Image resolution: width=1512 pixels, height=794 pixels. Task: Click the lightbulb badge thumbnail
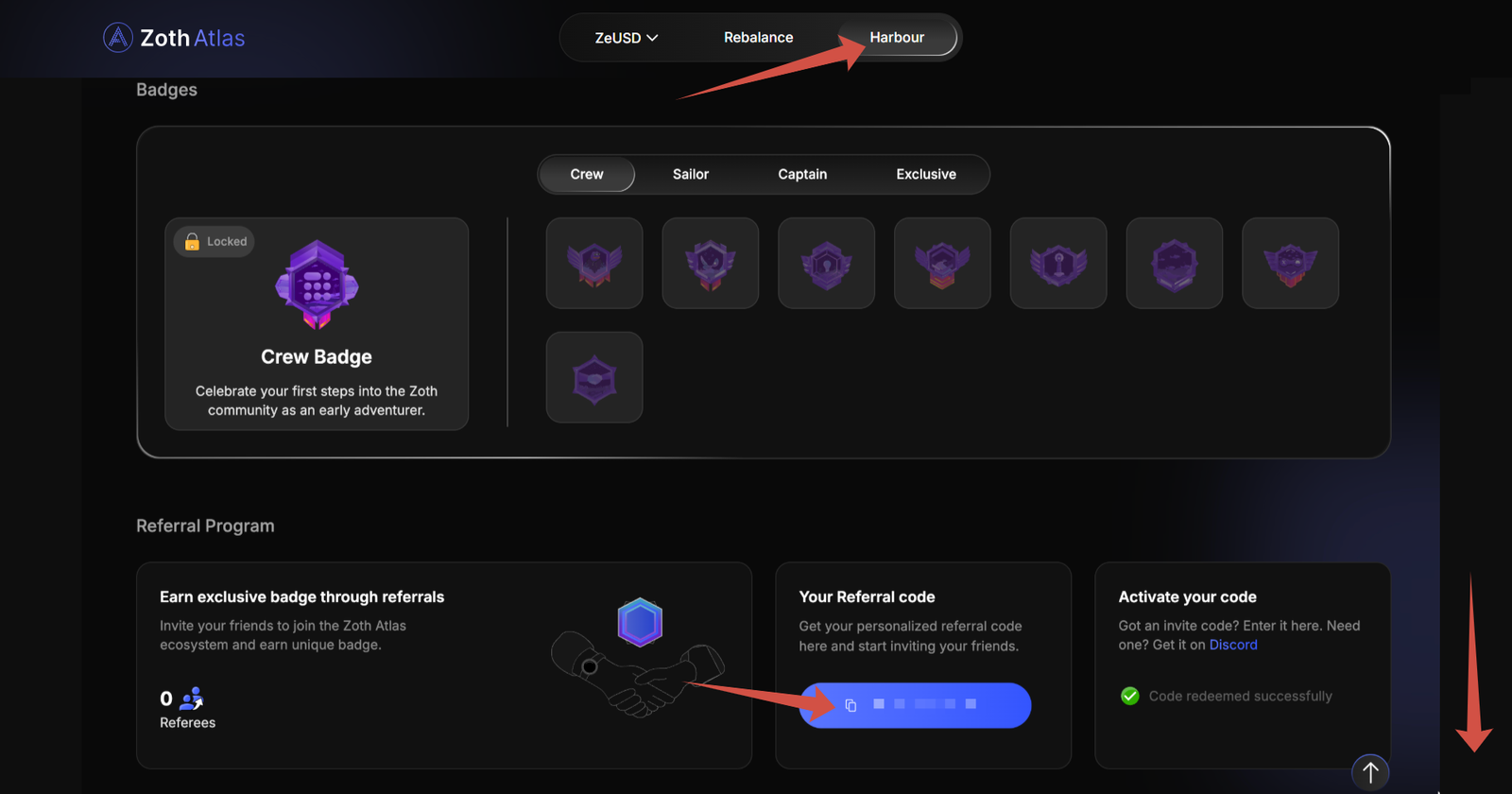click(826, 264)
